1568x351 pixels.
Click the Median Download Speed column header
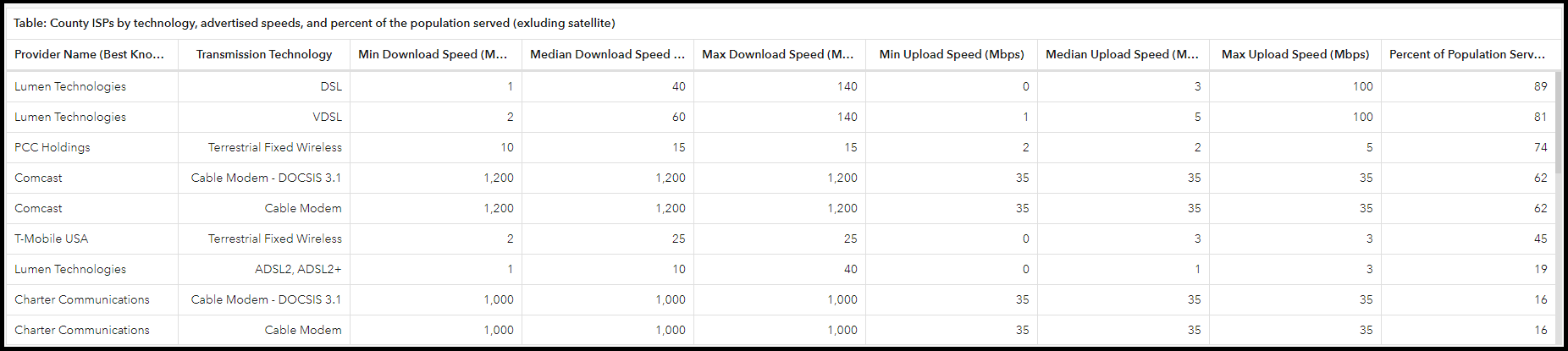coord(607,54)
